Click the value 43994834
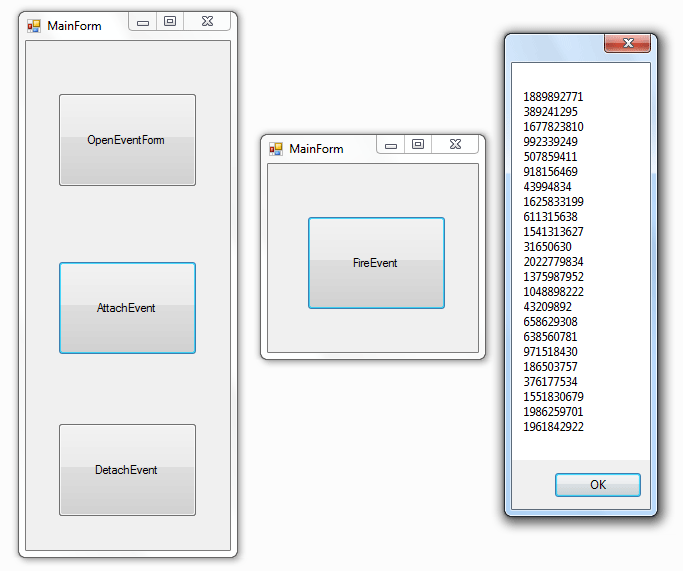The width and height of the screenshot is (683, 571). tap(548, 187)
